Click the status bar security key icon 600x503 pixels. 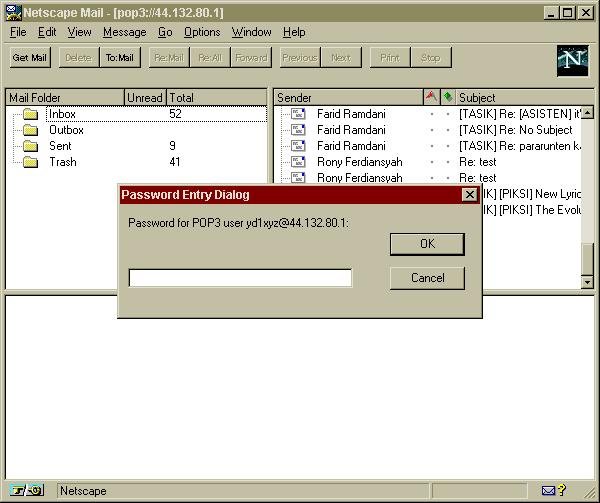27,490
